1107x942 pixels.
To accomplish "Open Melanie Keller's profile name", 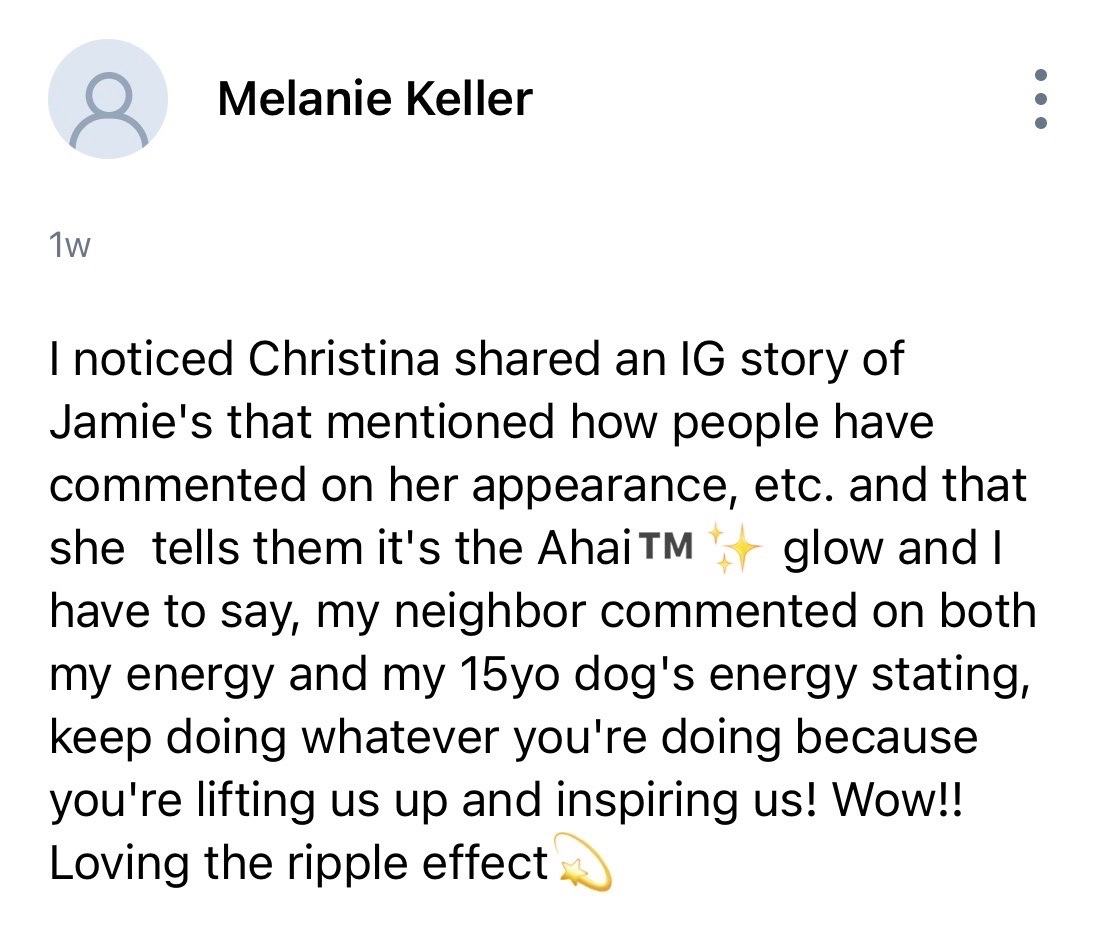I will tap(374, 98).
